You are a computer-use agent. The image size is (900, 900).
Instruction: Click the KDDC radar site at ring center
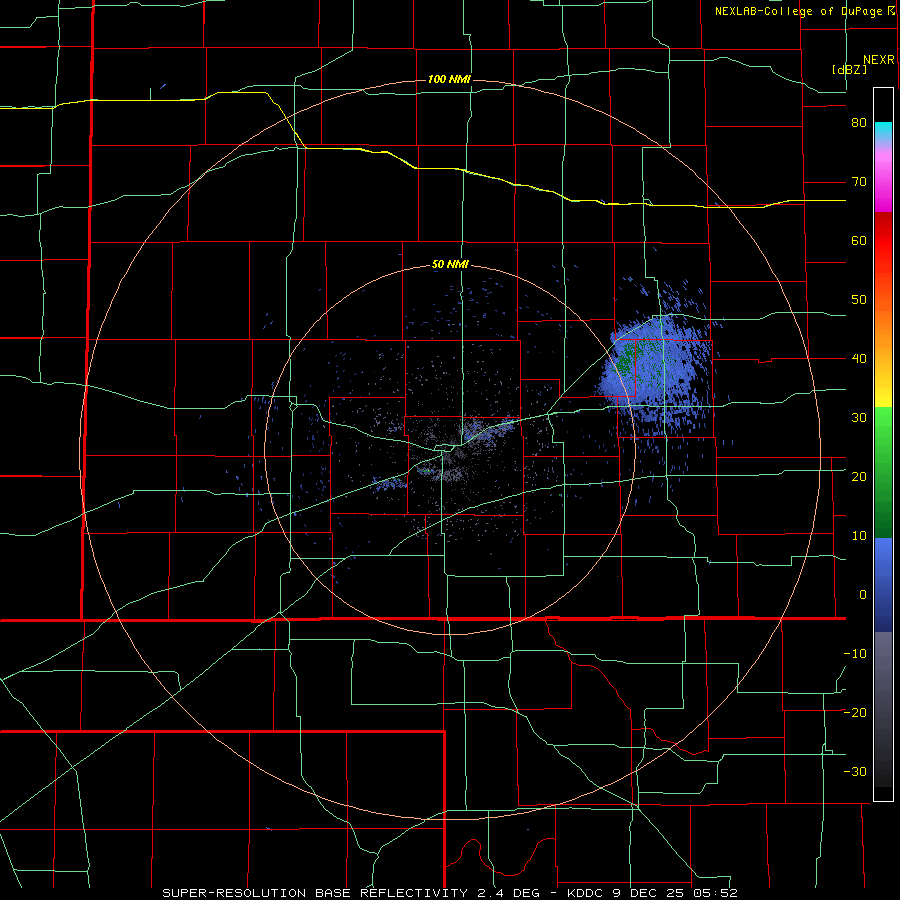[x=451, y=449]
